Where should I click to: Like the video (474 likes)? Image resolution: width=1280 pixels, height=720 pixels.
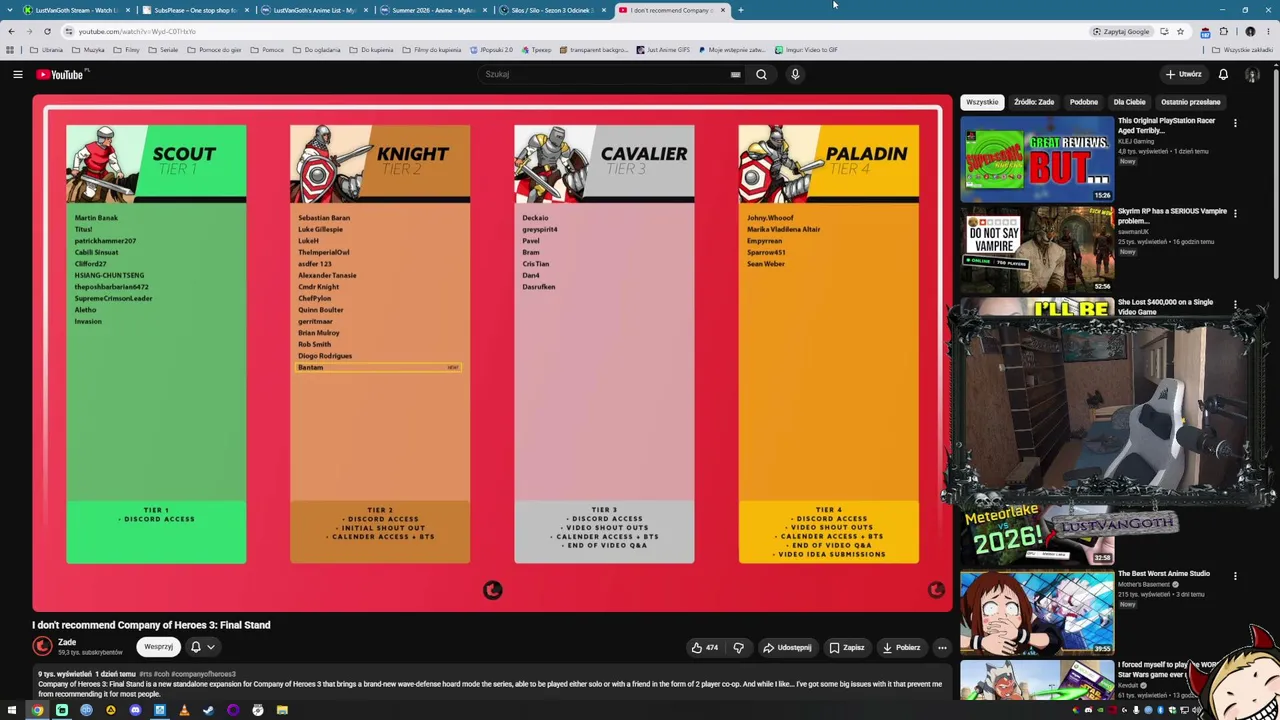(x=704, y=647)
